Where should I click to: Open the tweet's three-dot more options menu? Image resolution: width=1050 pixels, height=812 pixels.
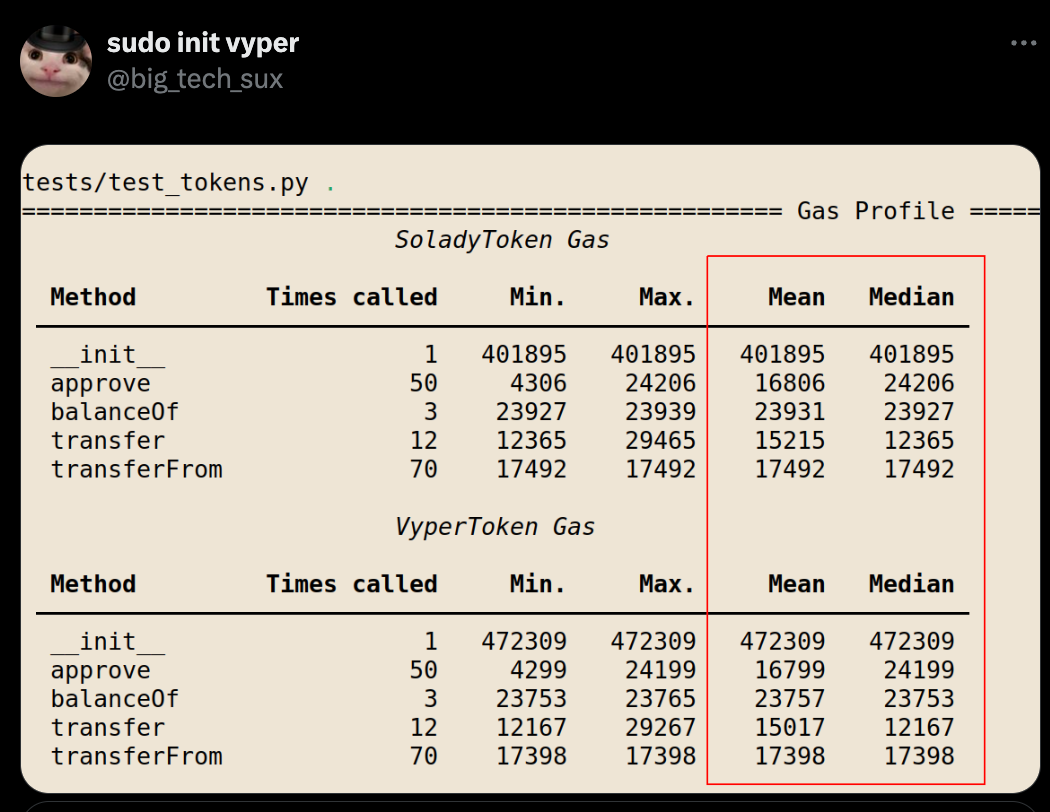(1023, 43)
